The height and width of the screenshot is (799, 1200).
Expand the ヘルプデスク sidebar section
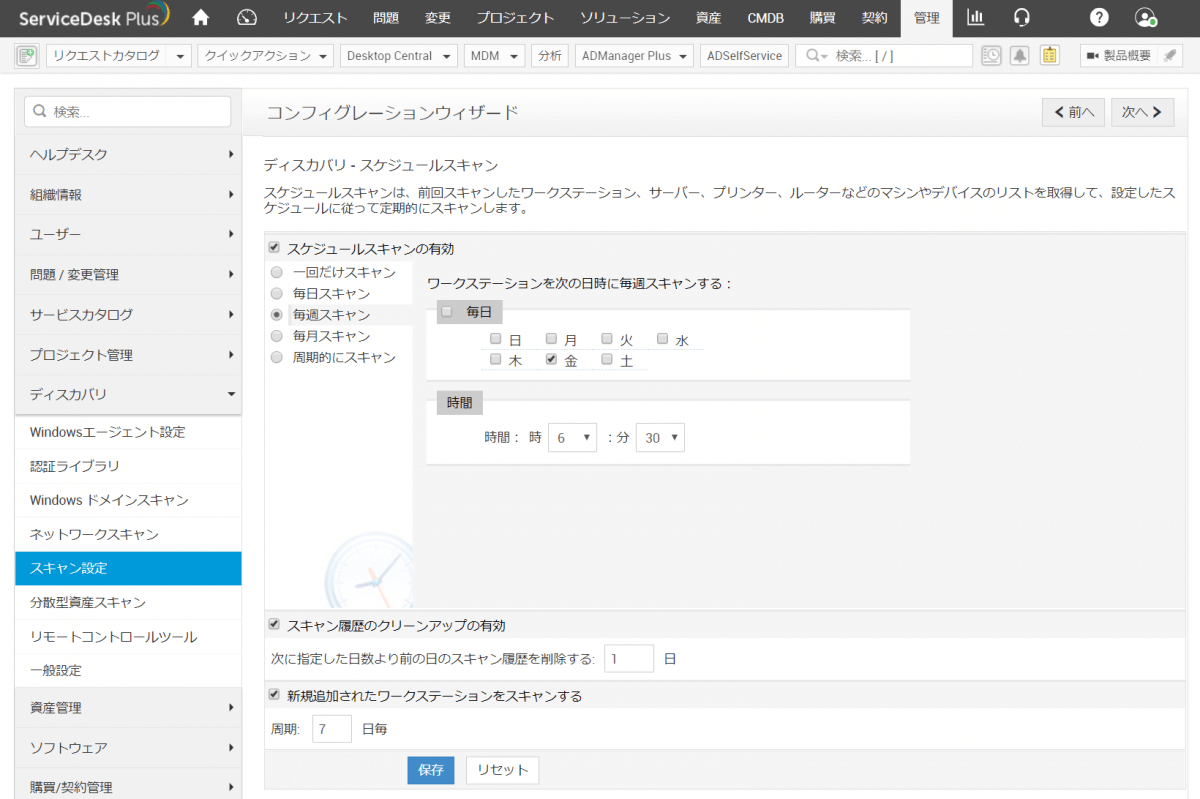pyautogui.click(x=128, y=154)
